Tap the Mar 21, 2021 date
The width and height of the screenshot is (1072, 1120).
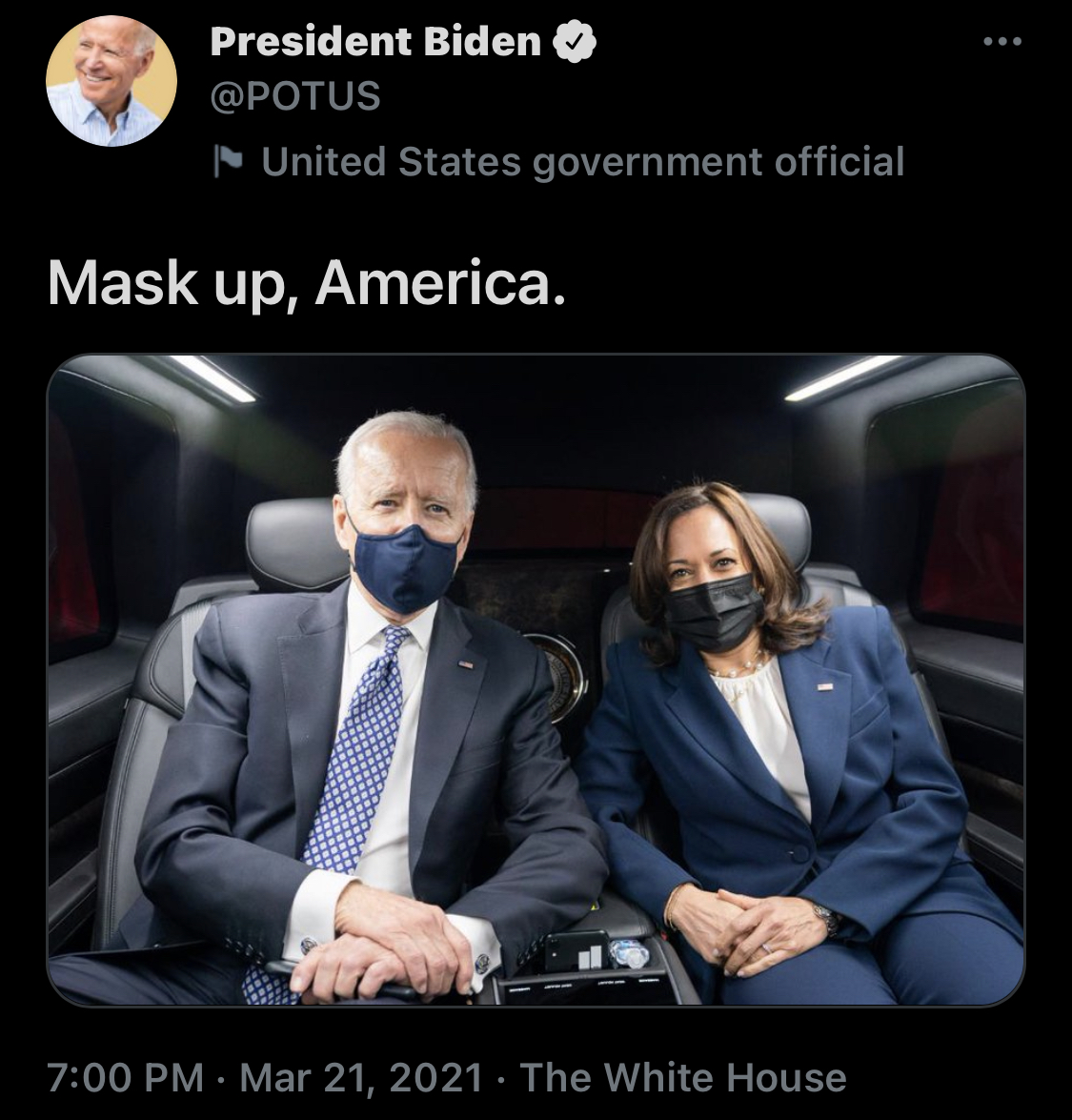tap(361, 1077)
